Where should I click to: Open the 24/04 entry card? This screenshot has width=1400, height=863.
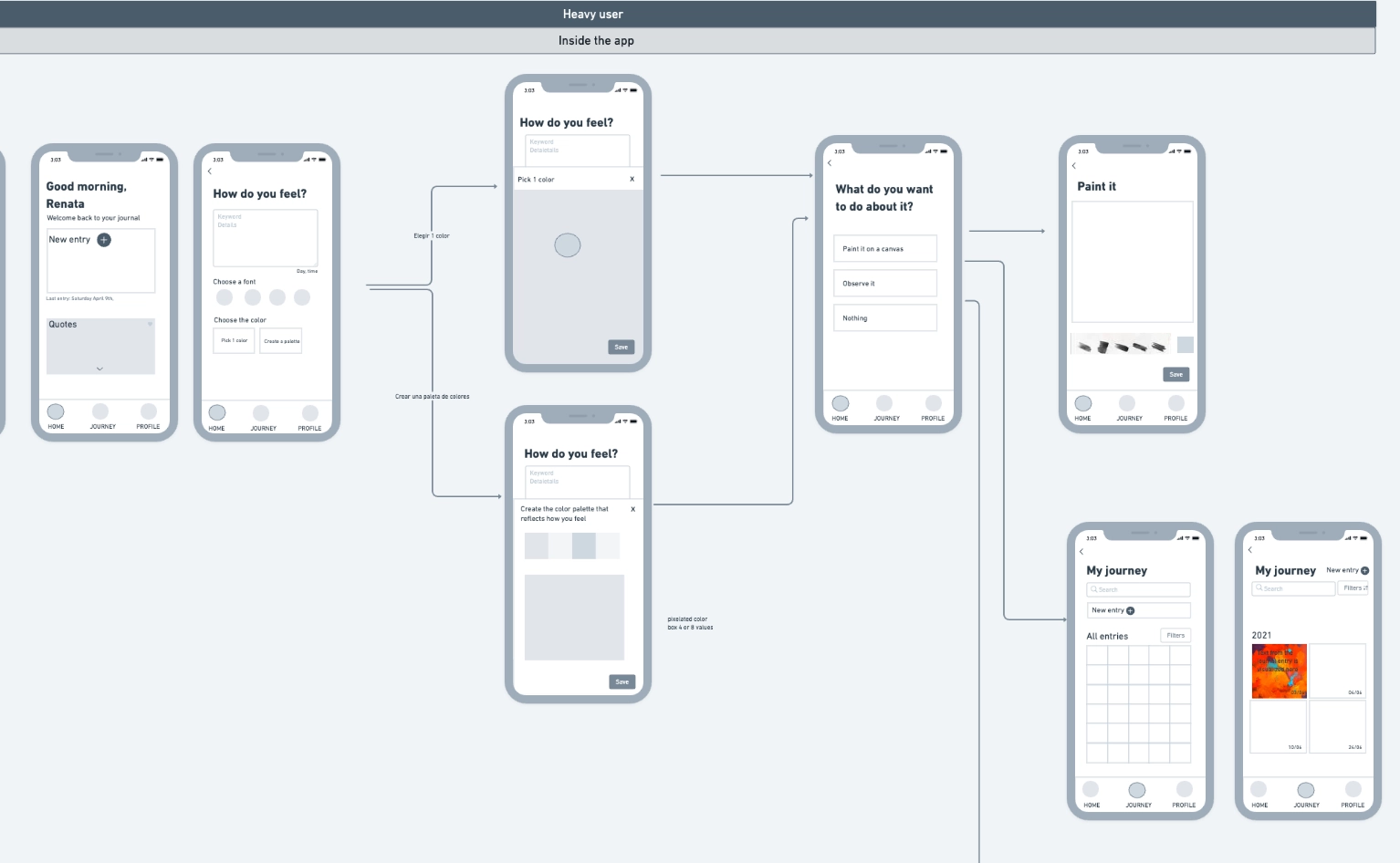click(x=1338, y=727)
